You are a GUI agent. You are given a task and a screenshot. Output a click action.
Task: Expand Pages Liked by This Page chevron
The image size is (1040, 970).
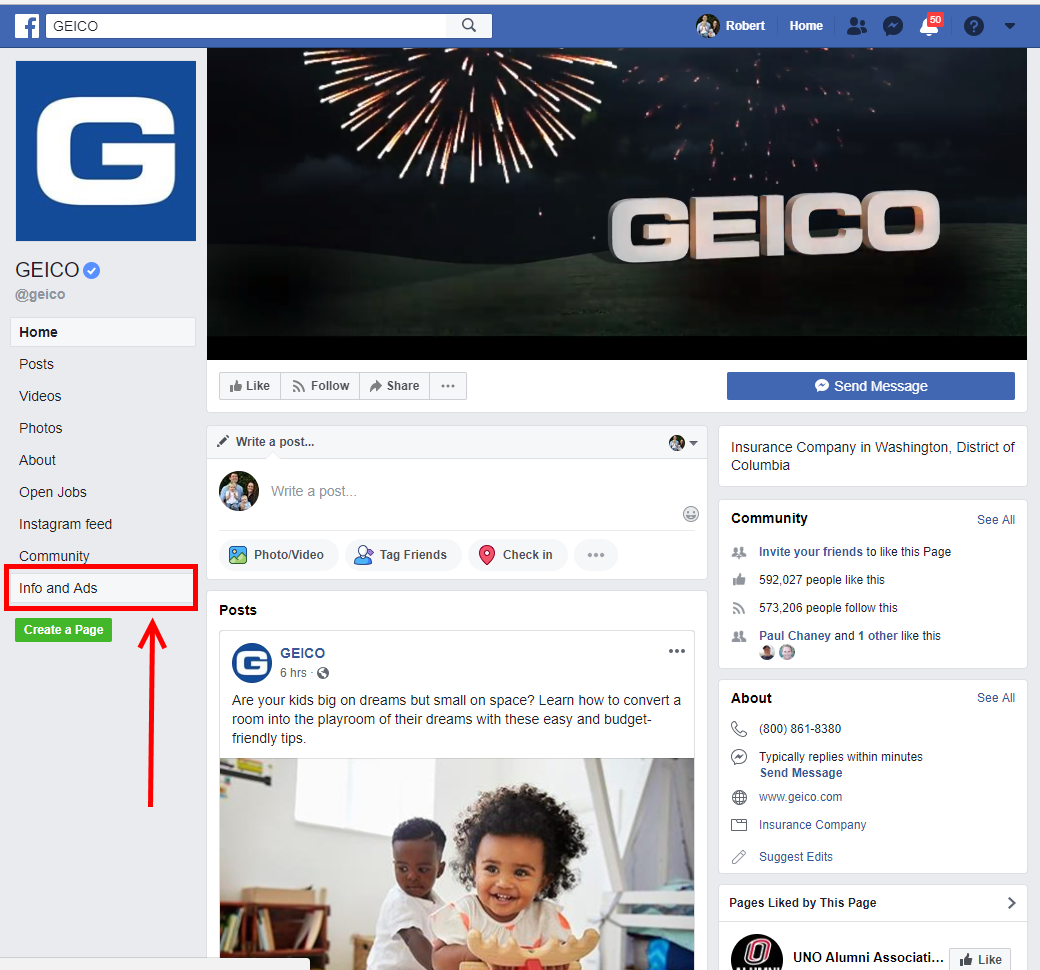click(1011, 903)
